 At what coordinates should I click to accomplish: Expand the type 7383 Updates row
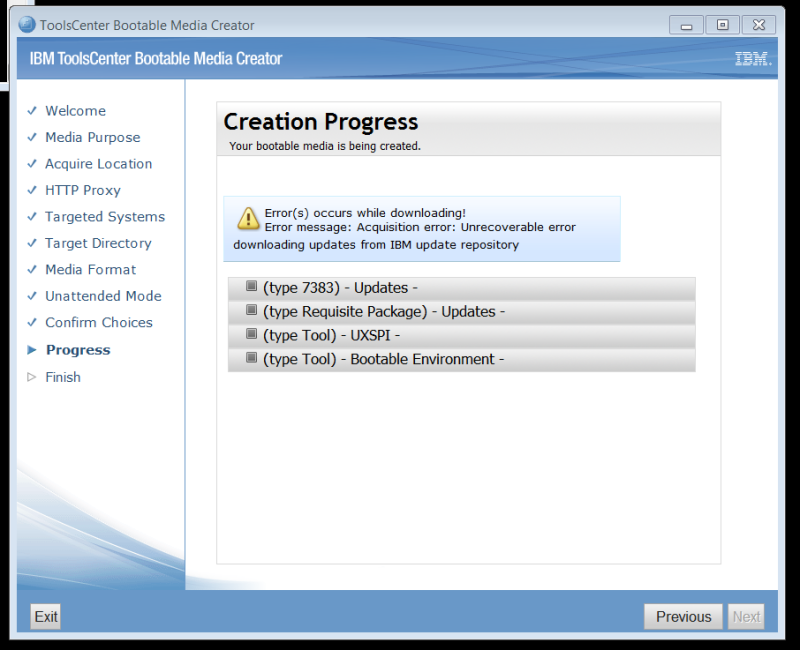(x=461, y=288)
